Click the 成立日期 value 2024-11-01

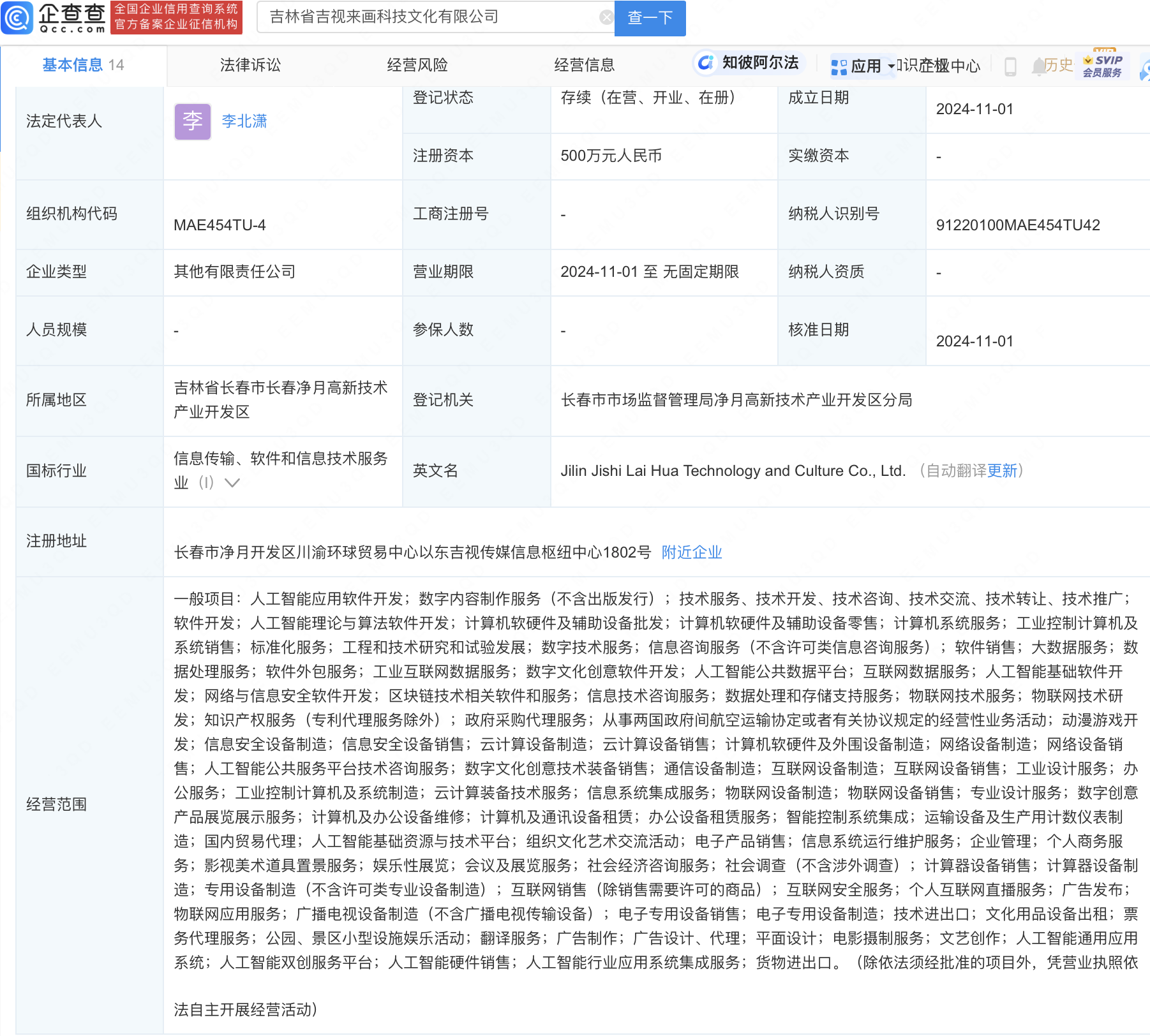975,109
